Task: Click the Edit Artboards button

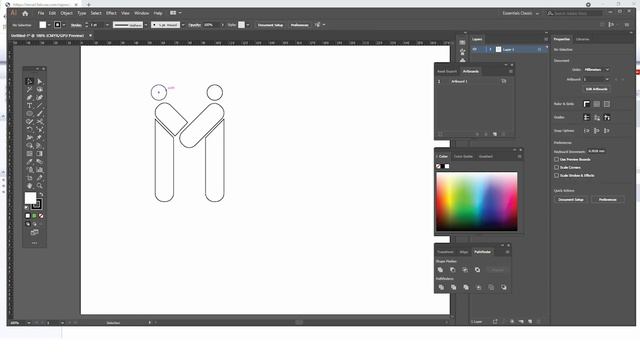Action: tap(597, 89)
